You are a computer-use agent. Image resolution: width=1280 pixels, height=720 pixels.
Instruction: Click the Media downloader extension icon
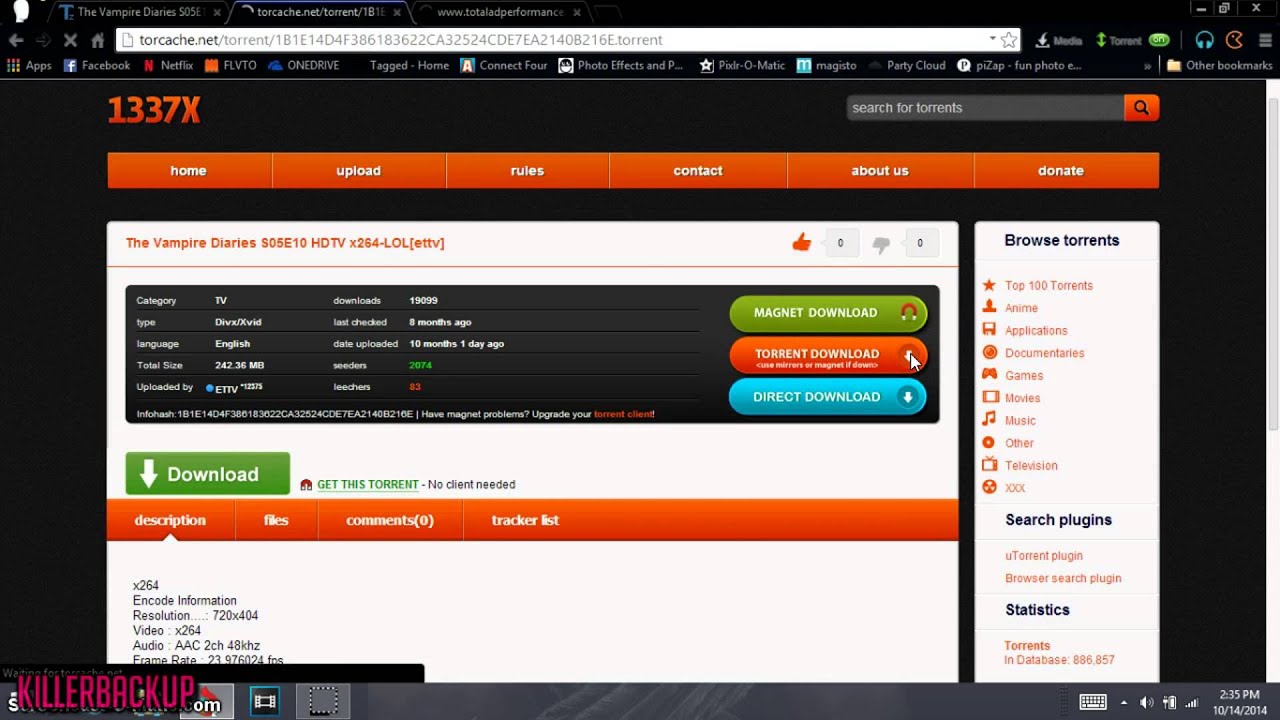coord(1059,40)
